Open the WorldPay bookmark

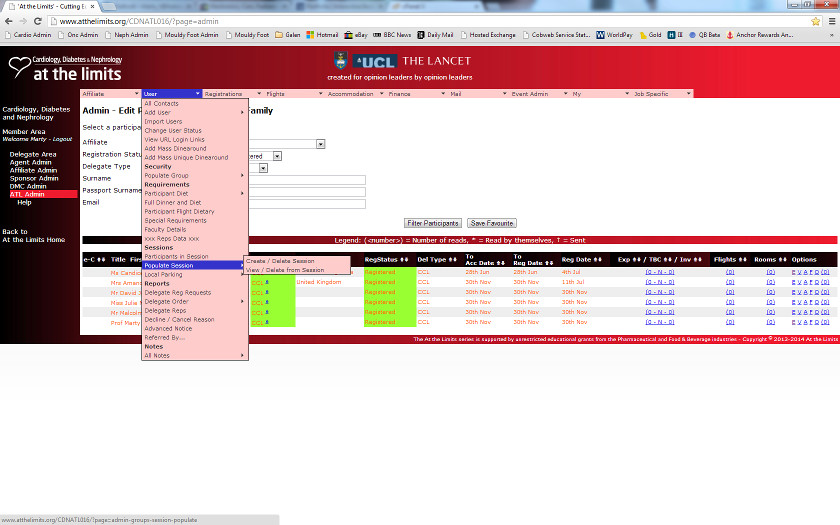point(614,35)
